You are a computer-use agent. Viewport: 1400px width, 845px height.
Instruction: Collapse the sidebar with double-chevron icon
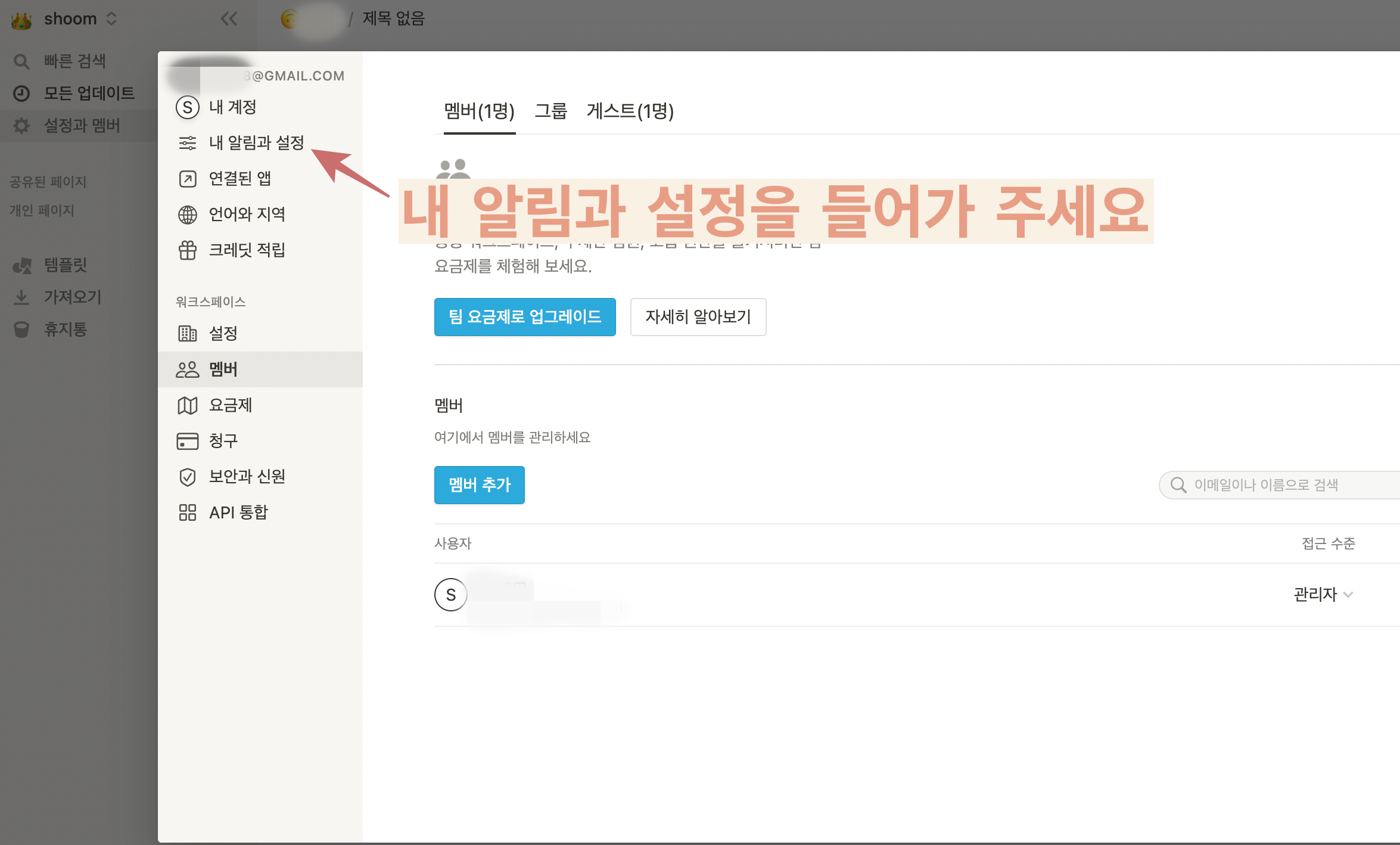click(229, 19)
